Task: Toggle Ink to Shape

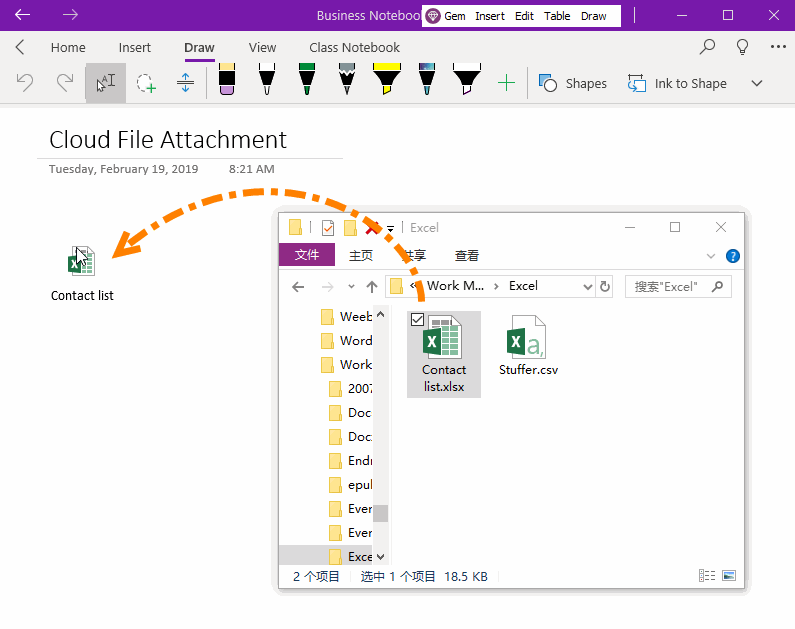Action: (677, 83)
